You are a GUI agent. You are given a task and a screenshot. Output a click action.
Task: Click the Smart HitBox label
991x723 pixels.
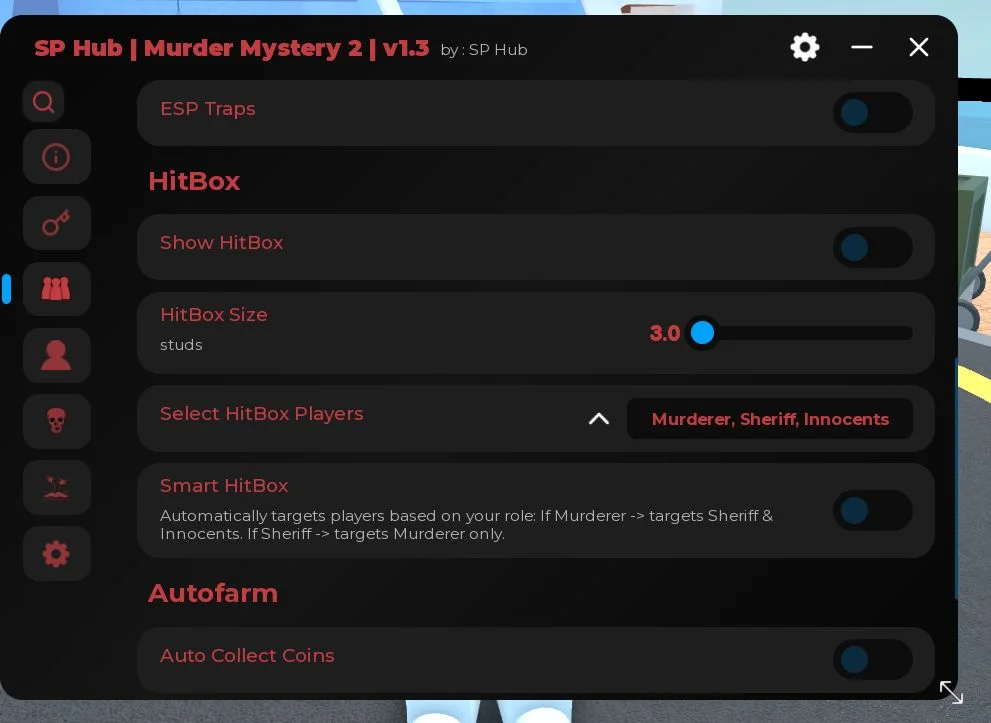pos(224,485)
